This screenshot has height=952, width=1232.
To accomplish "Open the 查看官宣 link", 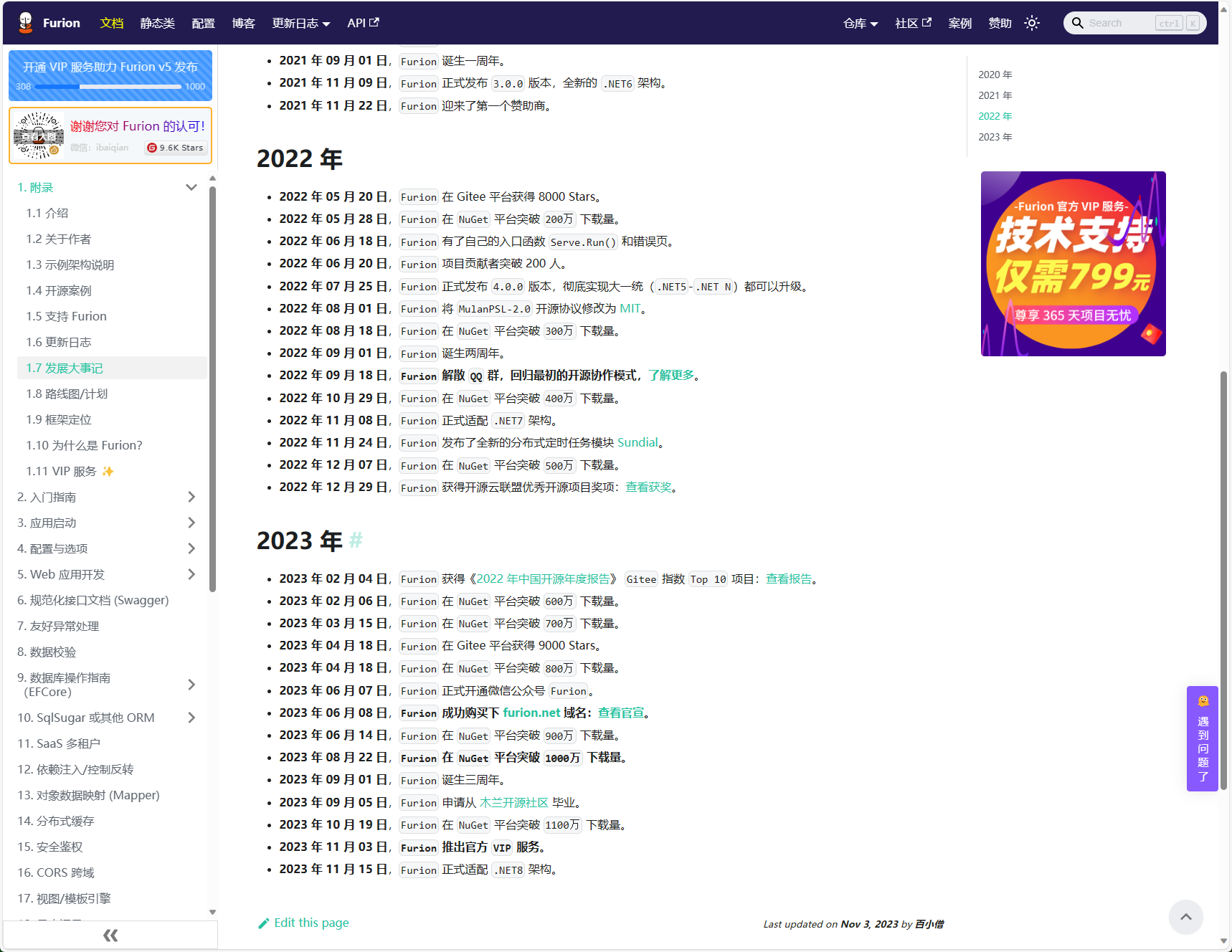I will pyautogui.click(x=621, y=713).
